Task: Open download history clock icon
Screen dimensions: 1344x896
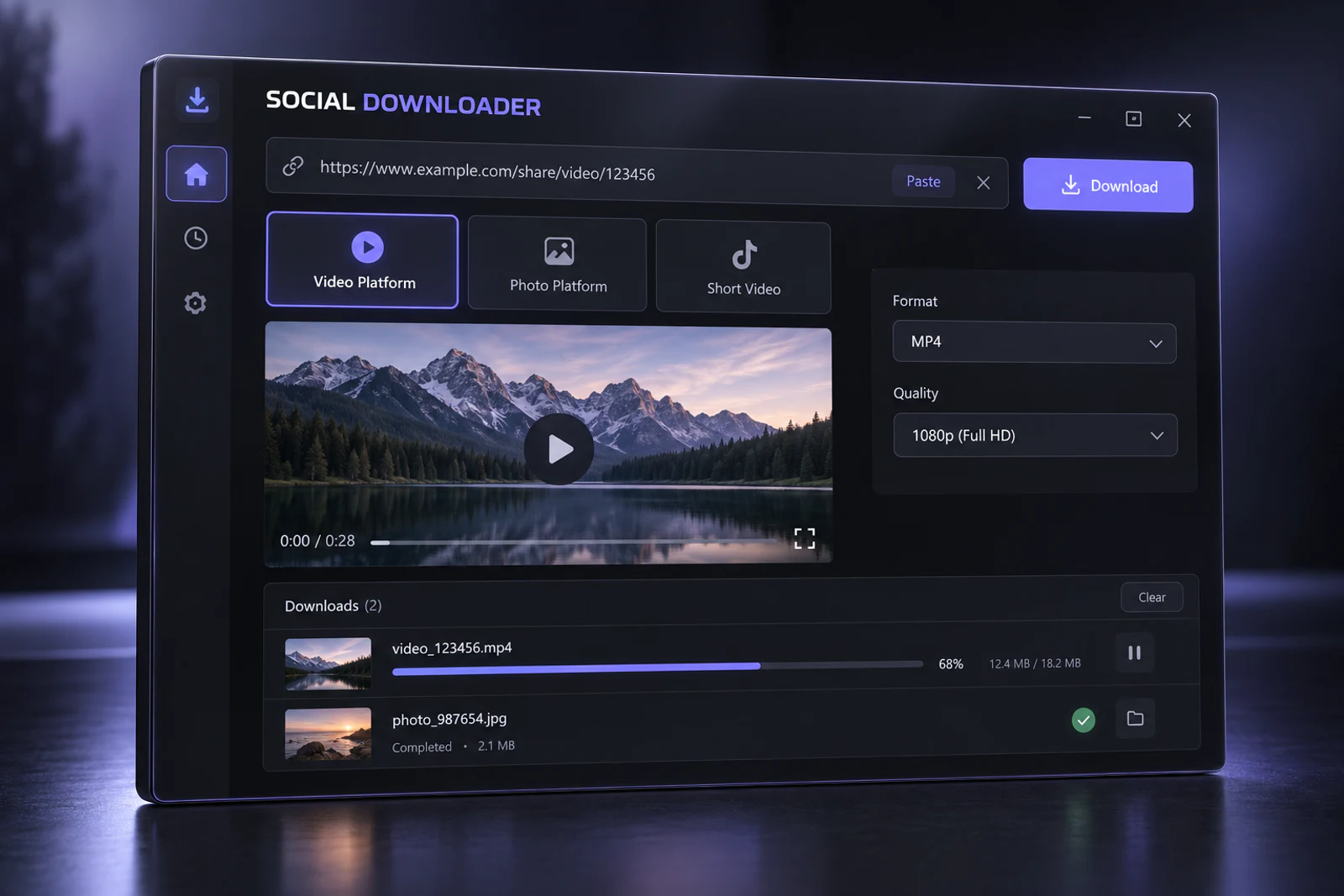Action: (196, 238)
